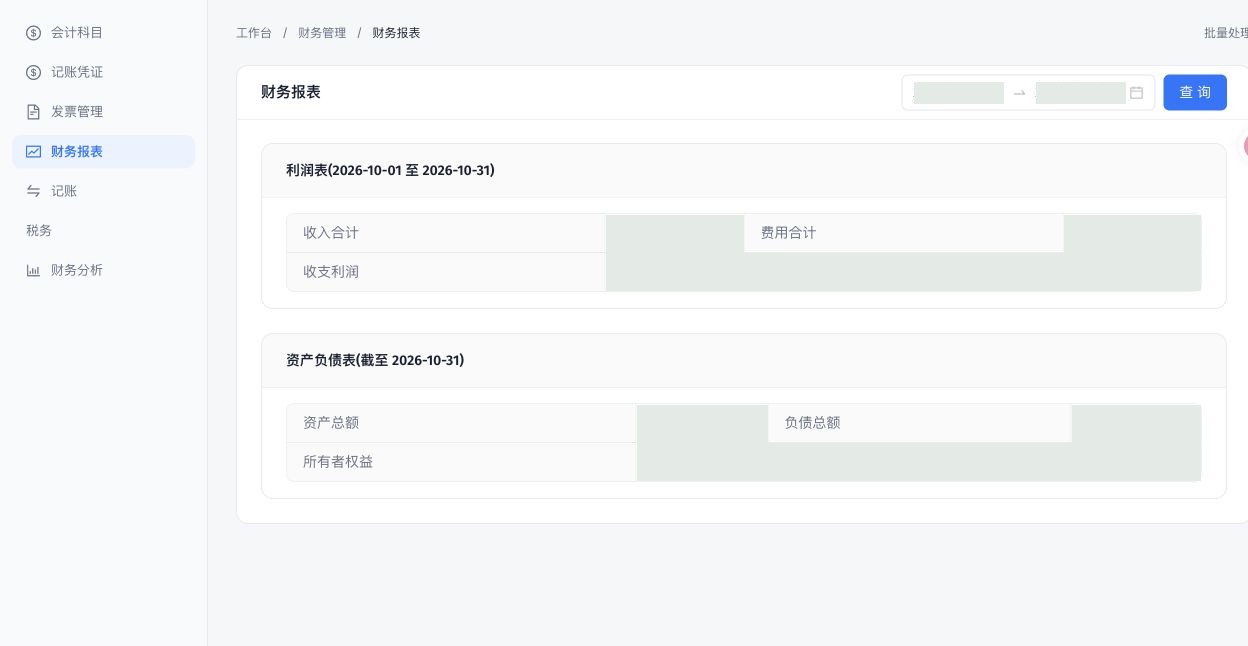Viewport: 1248px width, 646px height.
Task: Click the 资产负债表(截至 2026-10-31) heading
Action: [x=375, y=360]
